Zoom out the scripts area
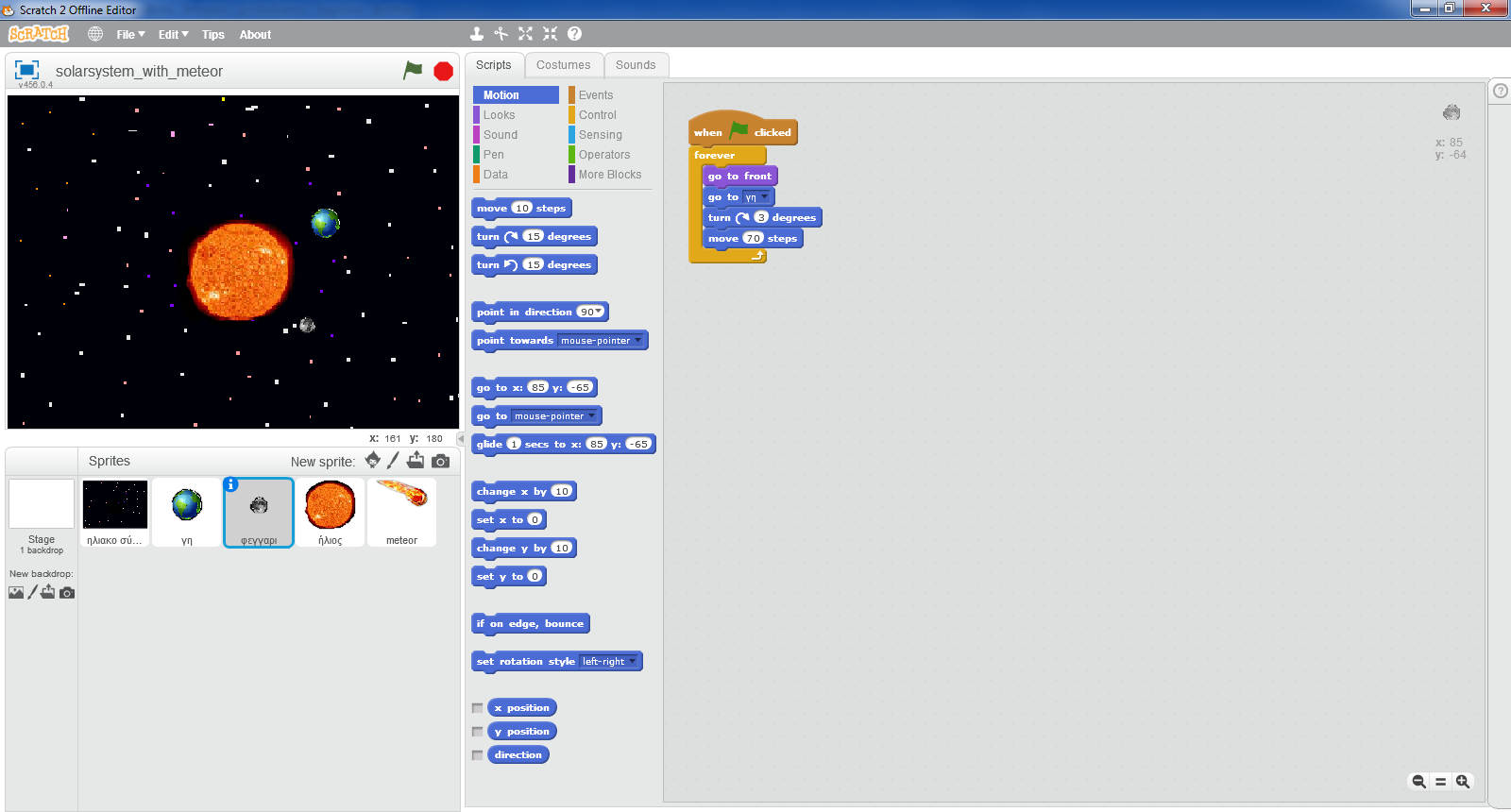This screenshot has height=812, width=1511. click(x=1418, y=781)
